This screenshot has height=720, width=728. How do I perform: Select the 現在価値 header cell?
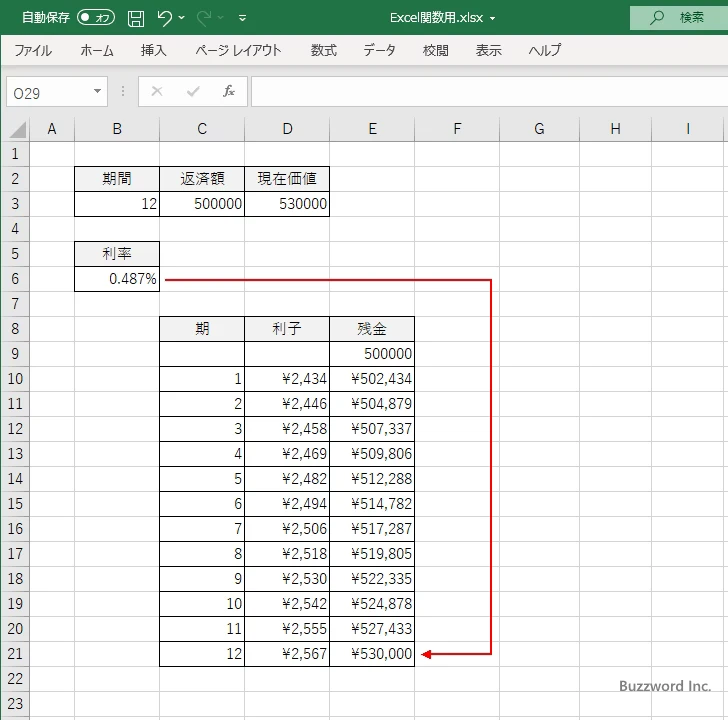coord(287,179)
